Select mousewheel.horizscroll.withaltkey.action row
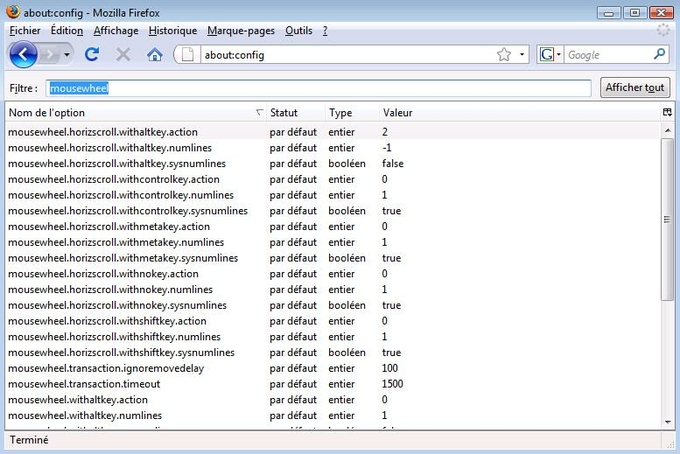The image size is (680, 454). (333, 132)
